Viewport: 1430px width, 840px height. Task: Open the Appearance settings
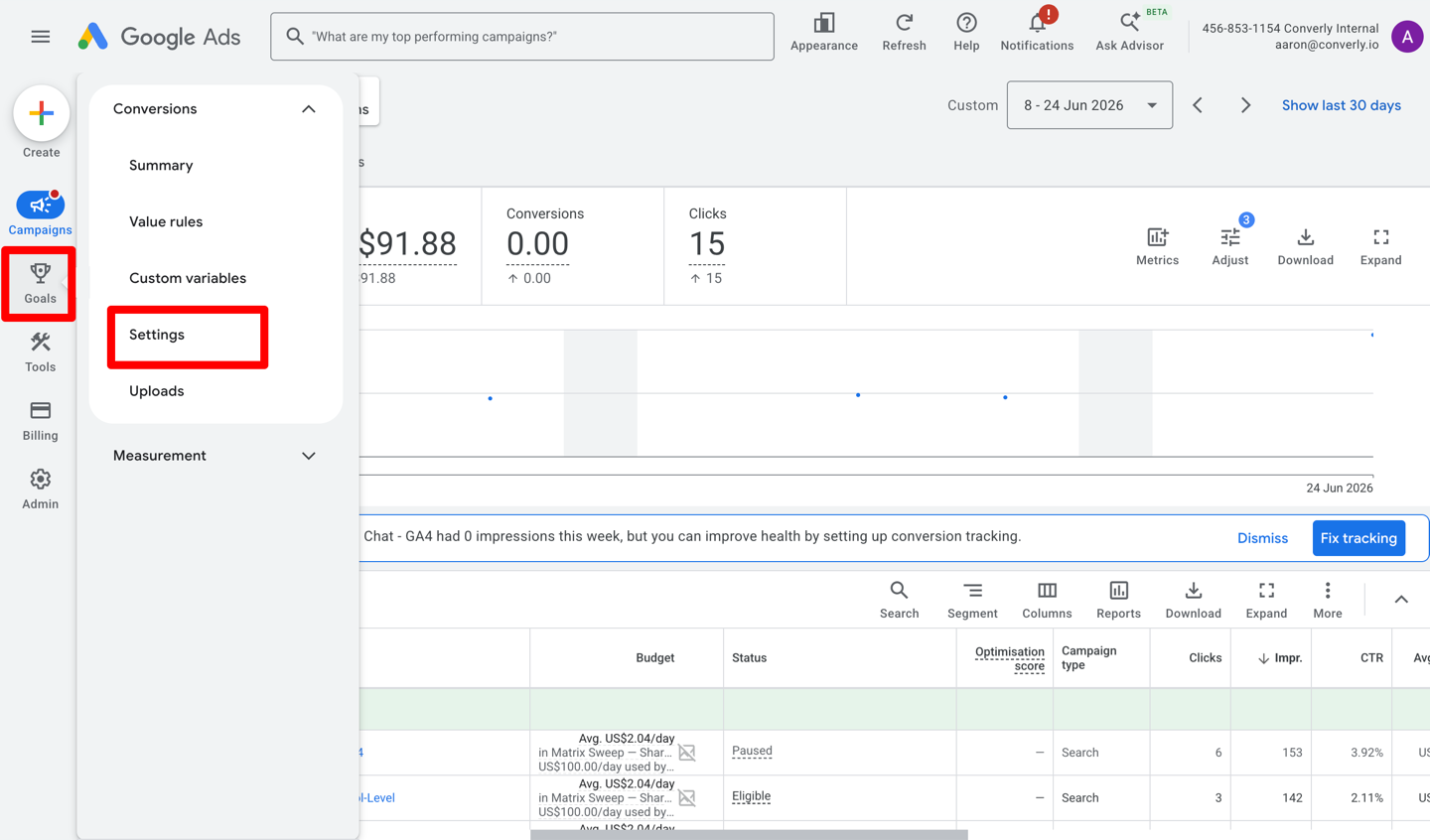pyautogui.click(x=824, y=33)
